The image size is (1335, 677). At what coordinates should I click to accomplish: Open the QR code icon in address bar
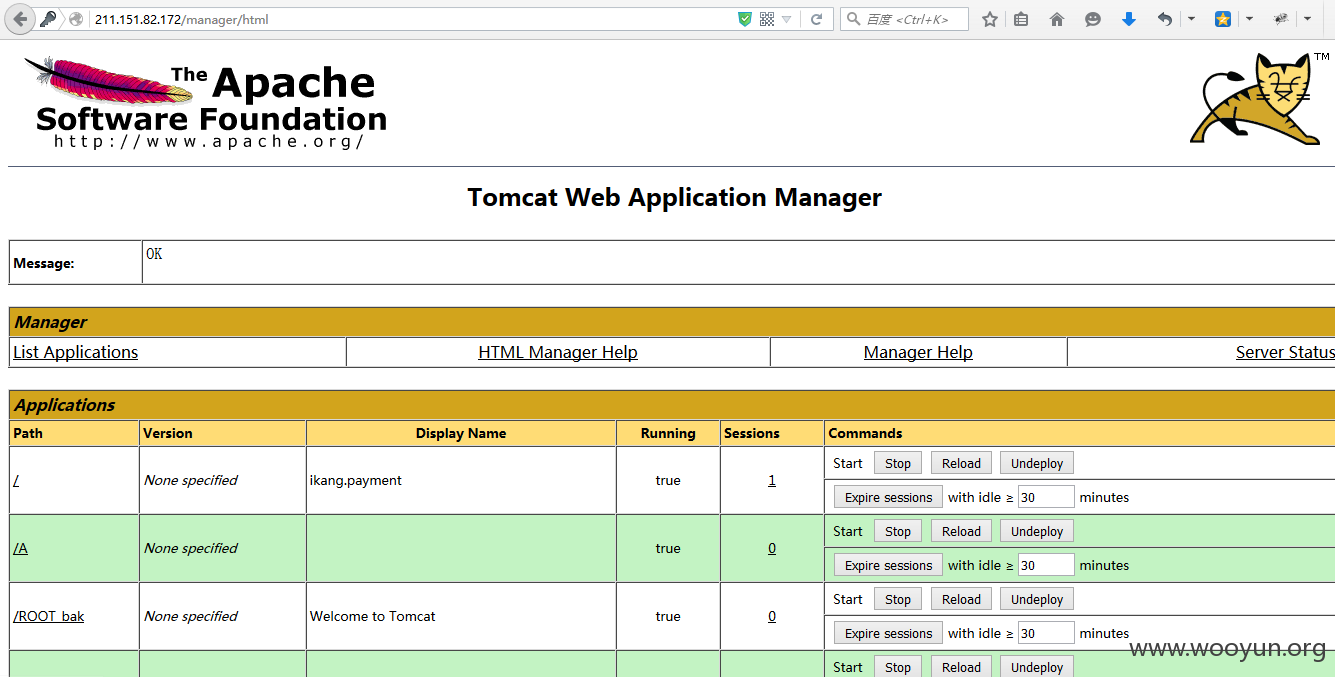click(767, 19)
